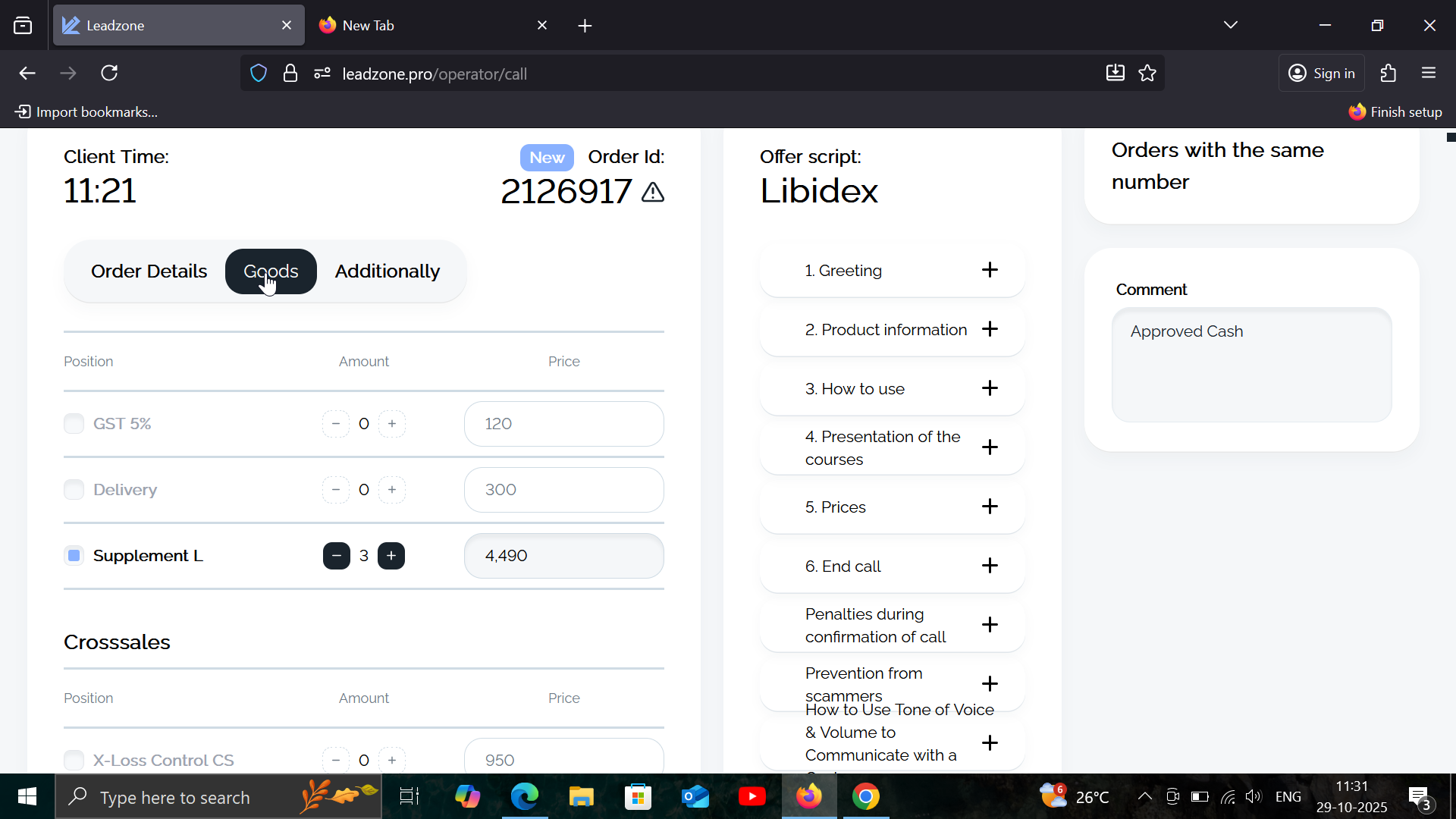Click the warning triangle beside Order Id
Image resolution: width=1456 pixels, height=819 pixels.
coord(652,193)
